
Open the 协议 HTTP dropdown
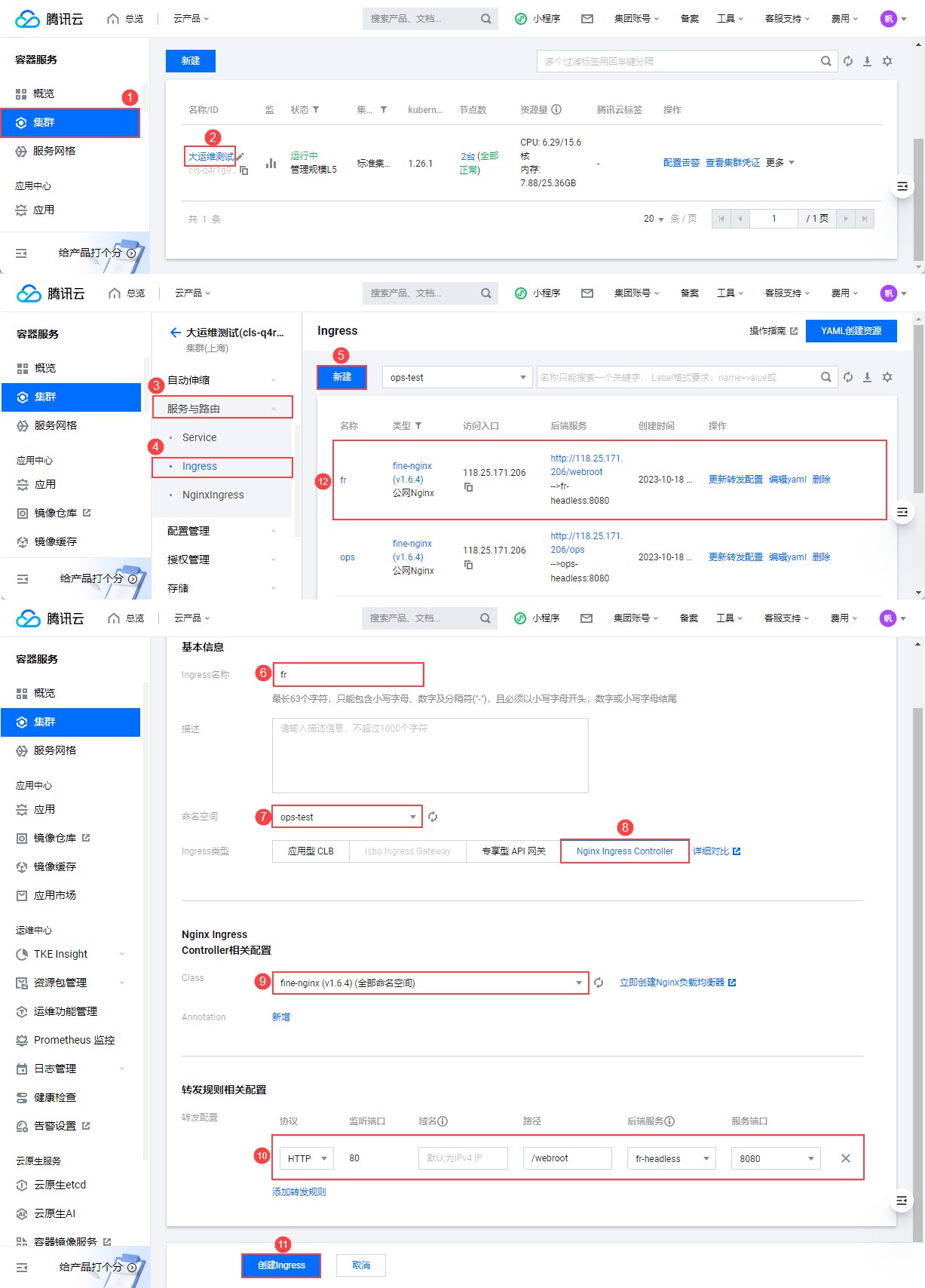pyautogui.click(x=307, y=1158)
